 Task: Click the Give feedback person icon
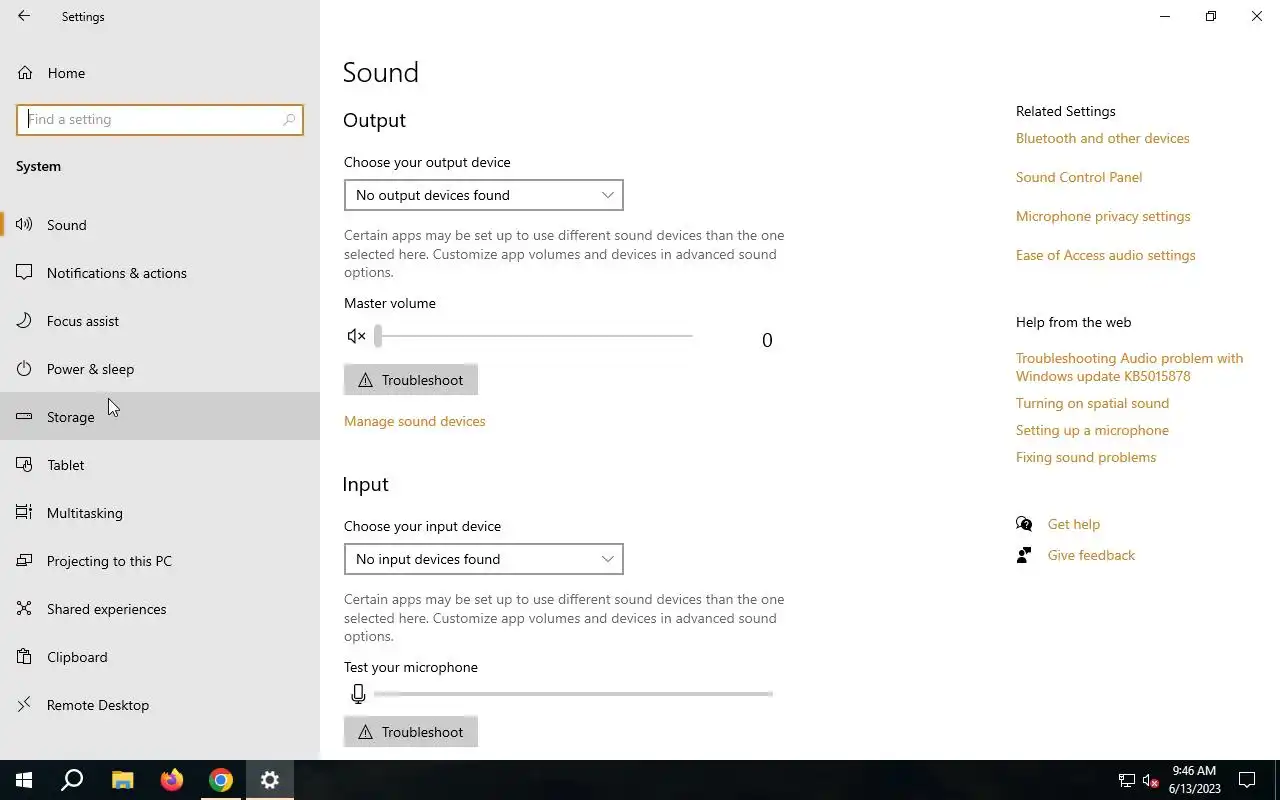(x=1024, y=555)
